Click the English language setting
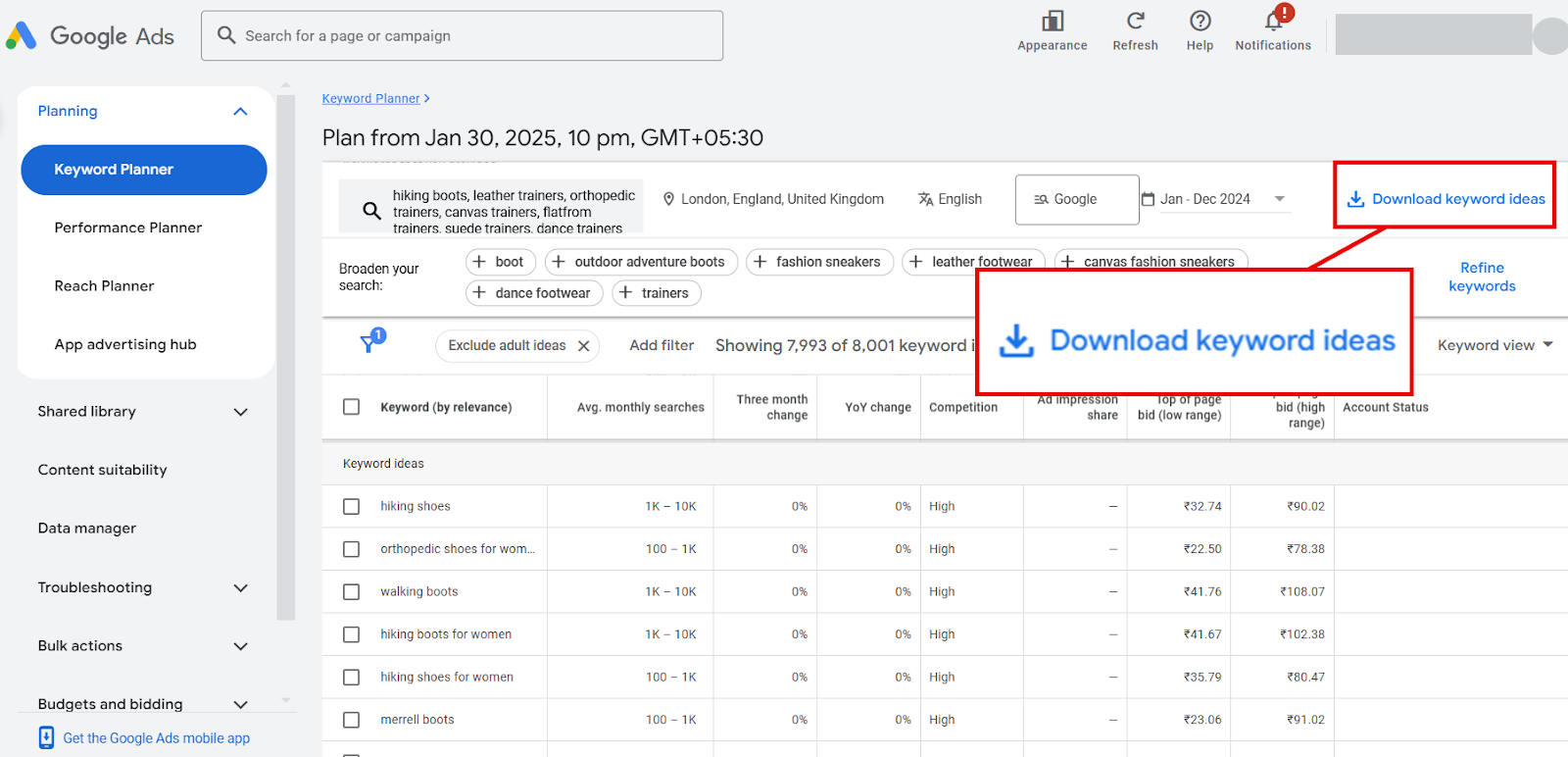This screenshot has height=757, width=1568. coord(950,199)
